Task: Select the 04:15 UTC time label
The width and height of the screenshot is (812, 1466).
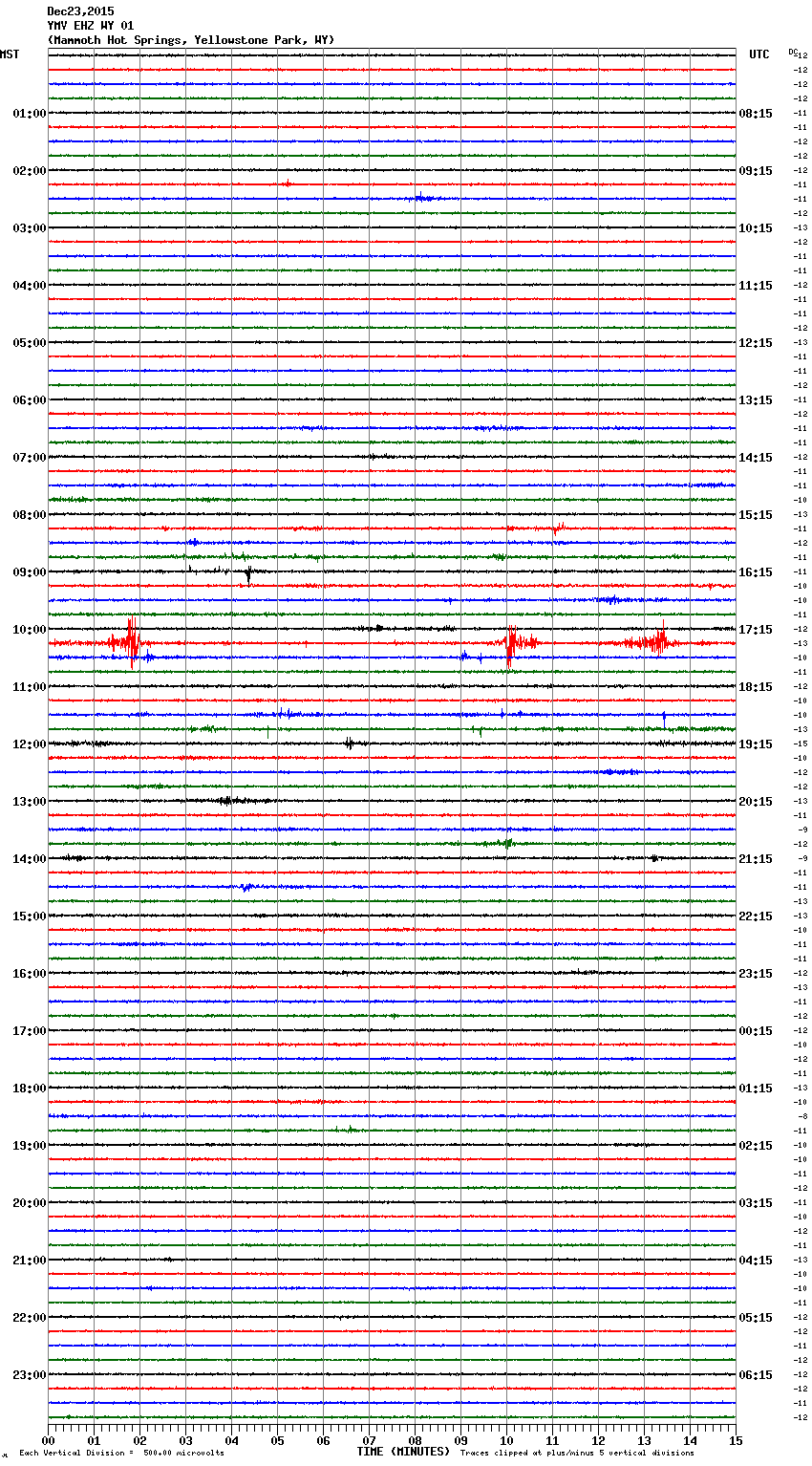Action: [756, 1261]
